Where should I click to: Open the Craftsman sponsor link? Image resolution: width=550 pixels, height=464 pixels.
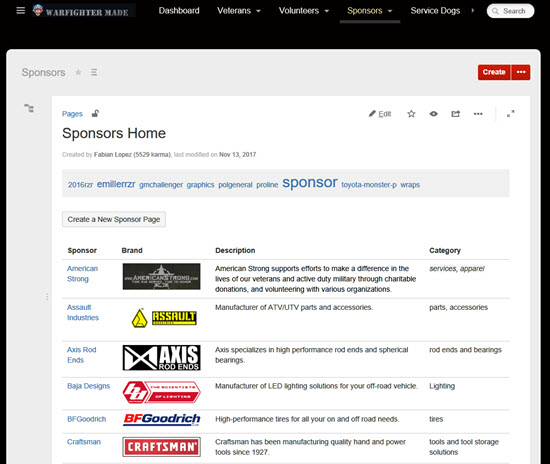[84, 442]
